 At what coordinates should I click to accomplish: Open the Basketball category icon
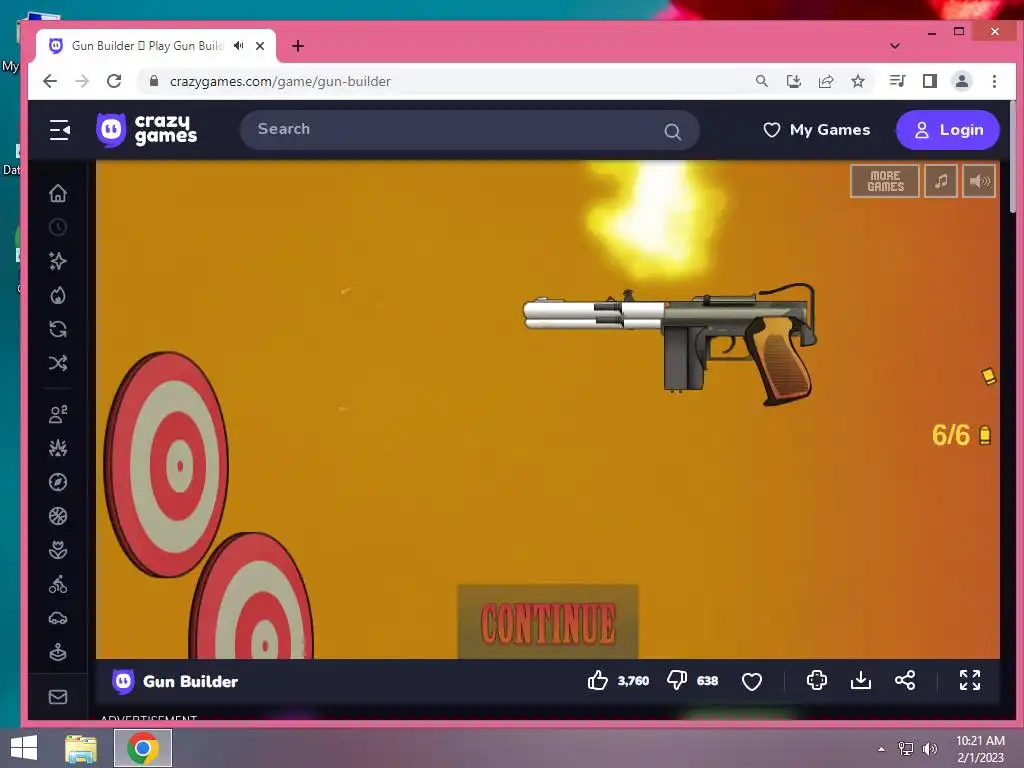coord(58,516)
